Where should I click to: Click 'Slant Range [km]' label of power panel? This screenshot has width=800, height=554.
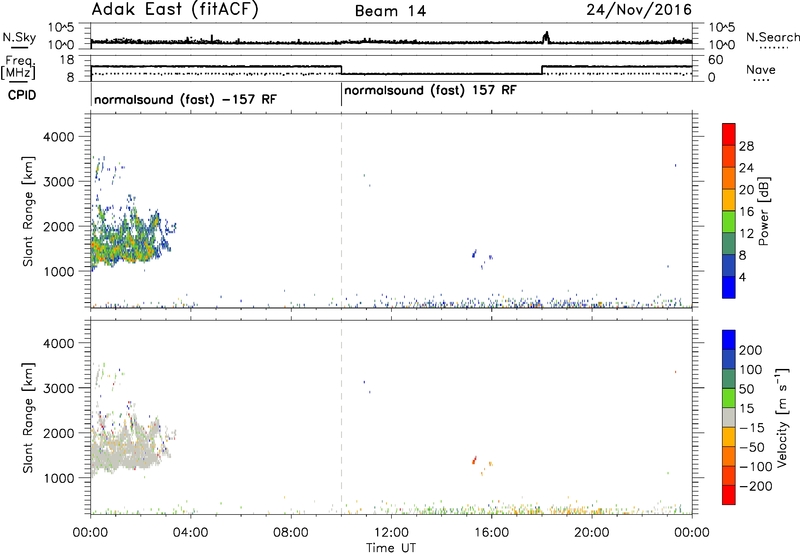tap(28, 211)
